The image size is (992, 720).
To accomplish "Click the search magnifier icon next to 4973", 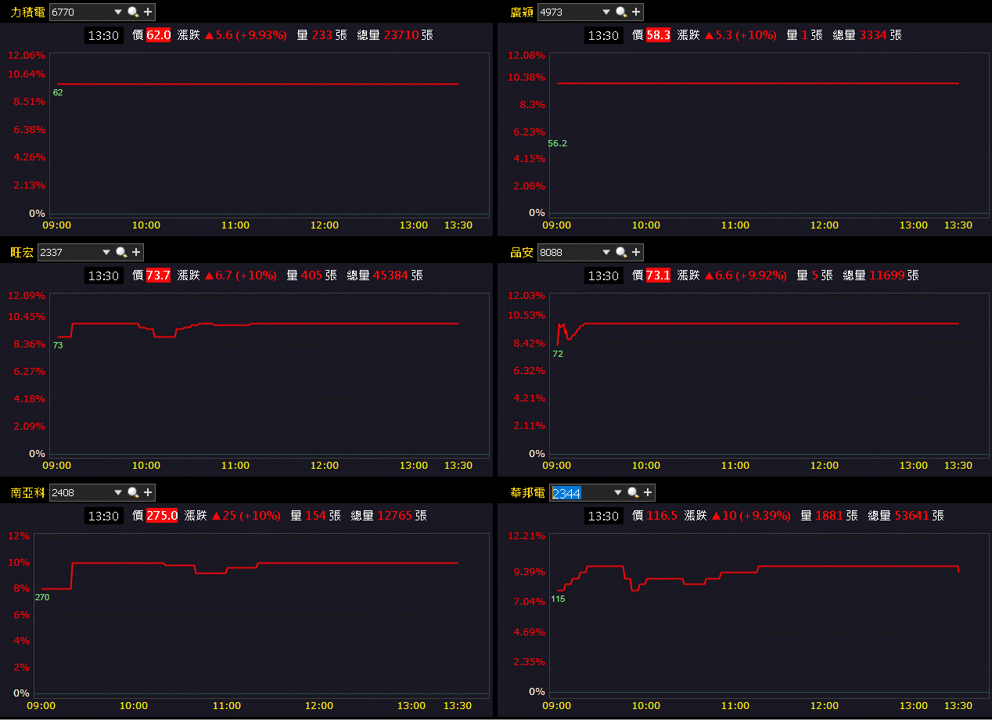I will (621, 12).
